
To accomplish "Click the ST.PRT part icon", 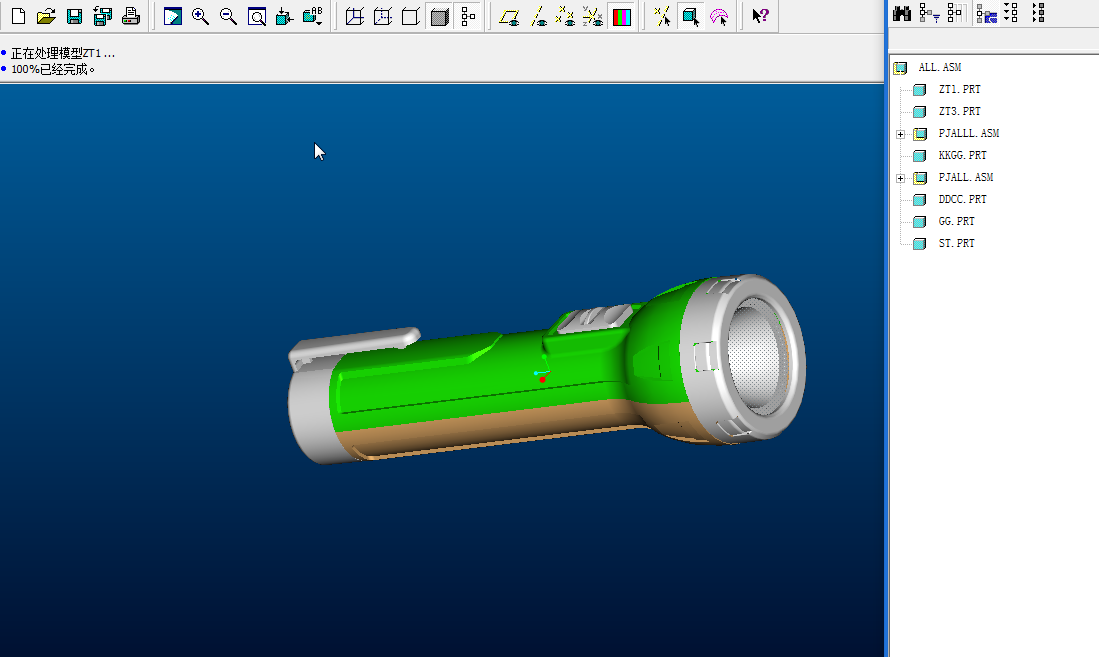I will 920,244.
